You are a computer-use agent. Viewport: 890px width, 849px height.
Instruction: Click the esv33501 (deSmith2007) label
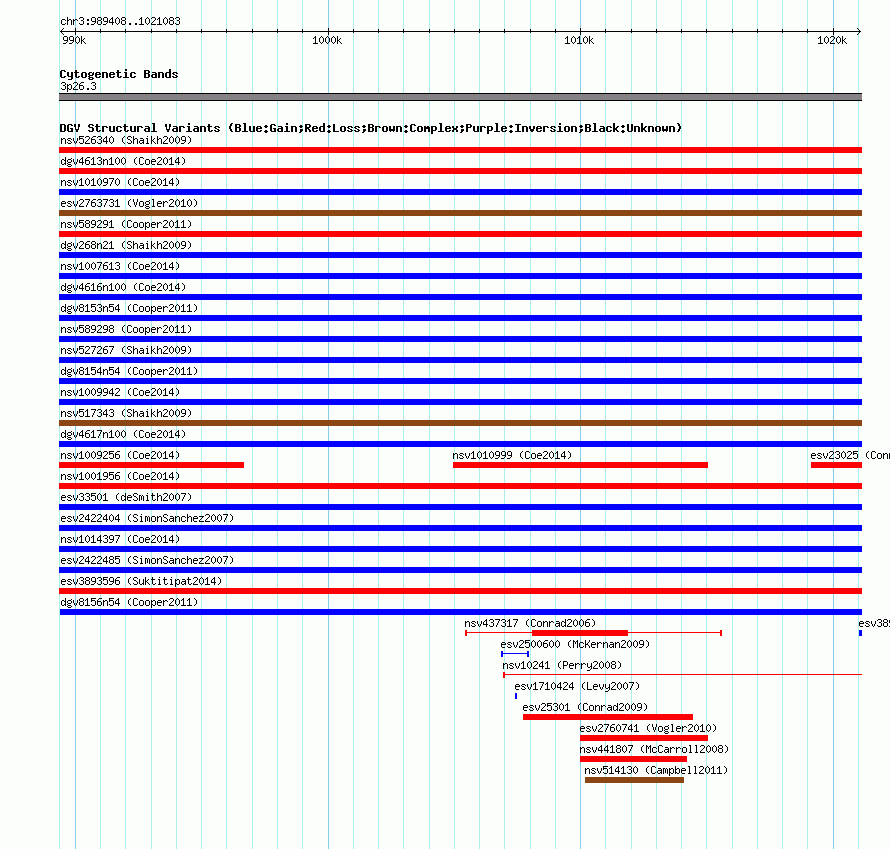tap(126, 497)
